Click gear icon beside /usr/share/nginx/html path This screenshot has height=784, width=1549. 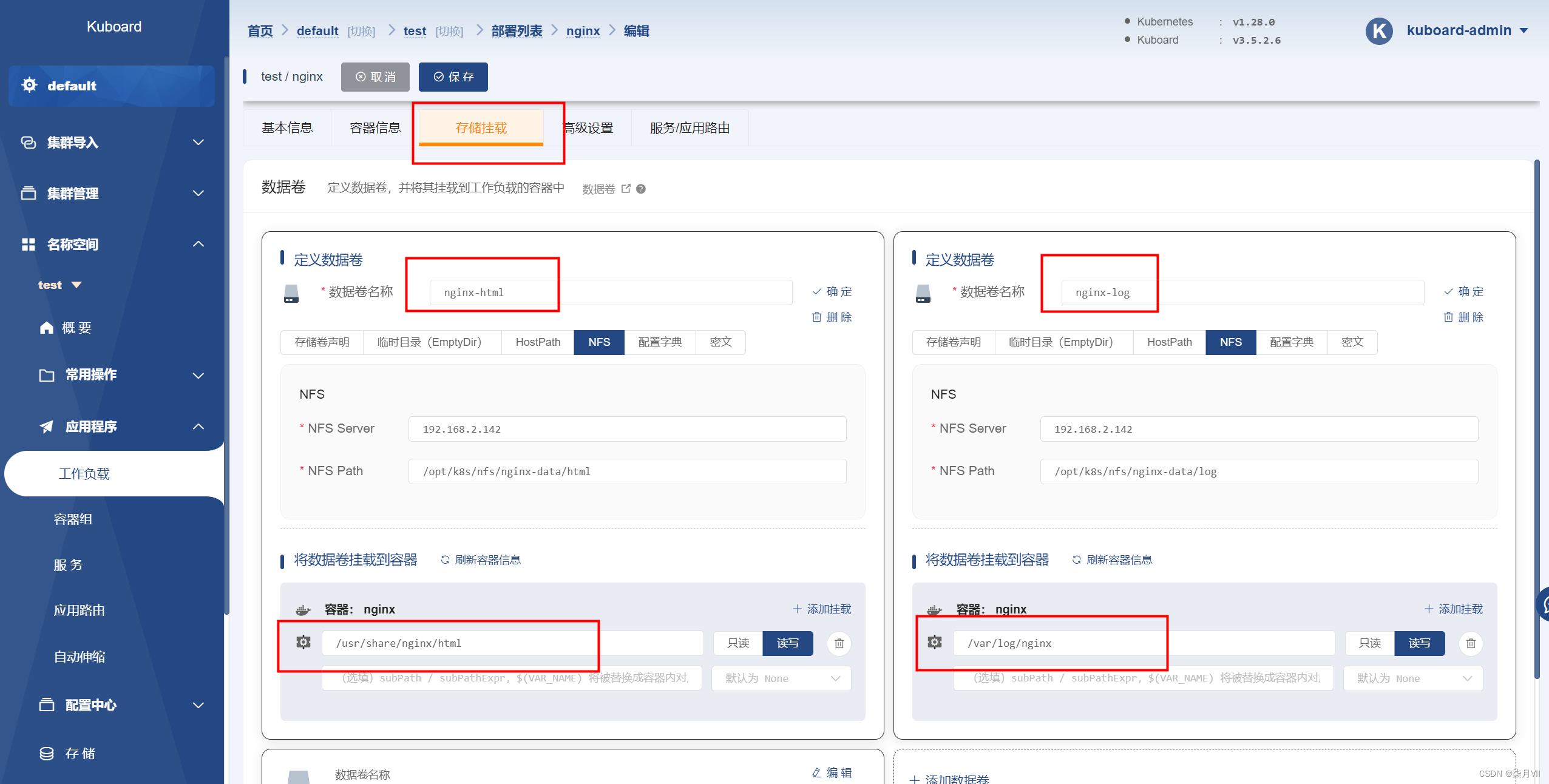303,642
